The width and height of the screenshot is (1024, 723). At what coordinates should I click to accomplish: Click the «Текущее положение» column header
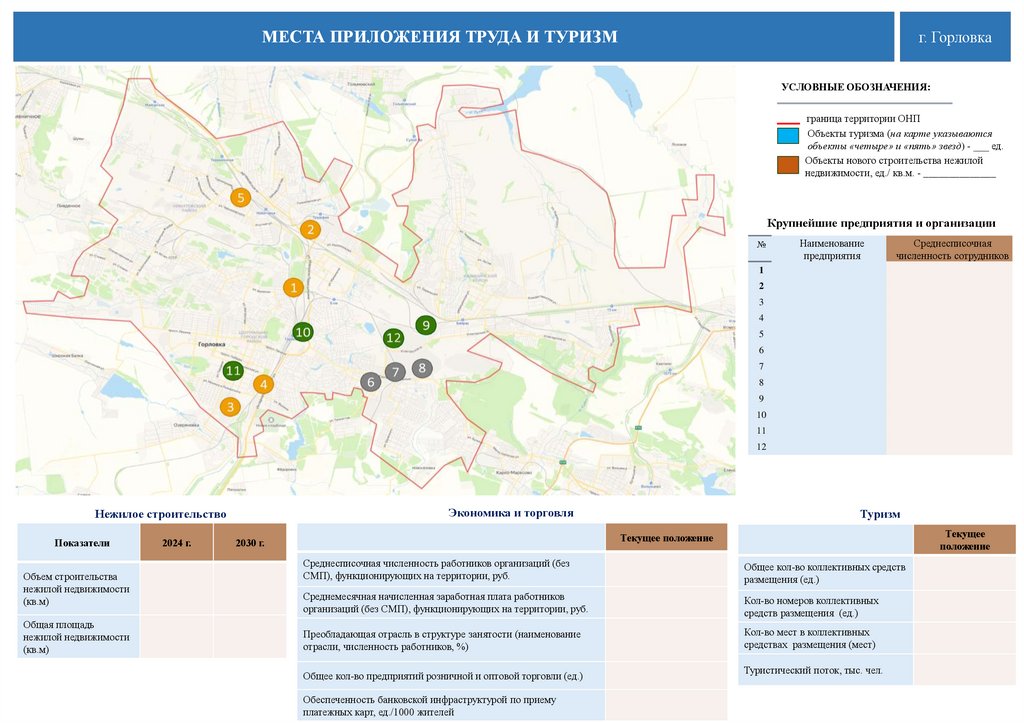[666, 536]
